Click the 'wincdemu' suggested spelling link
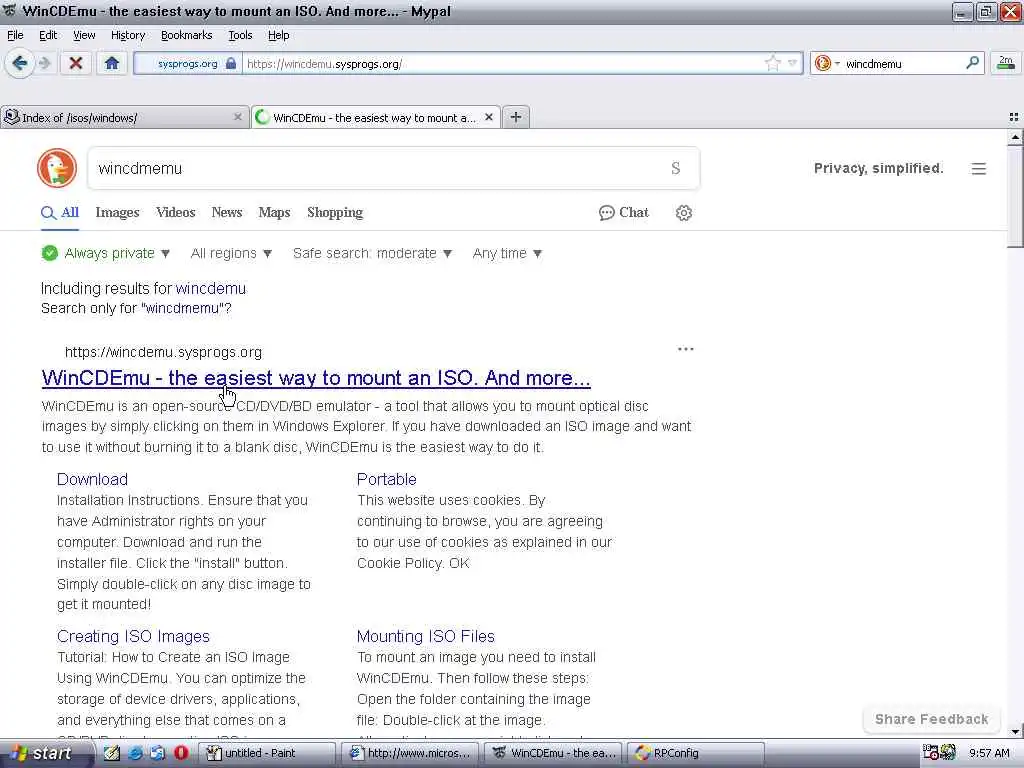 211,289
